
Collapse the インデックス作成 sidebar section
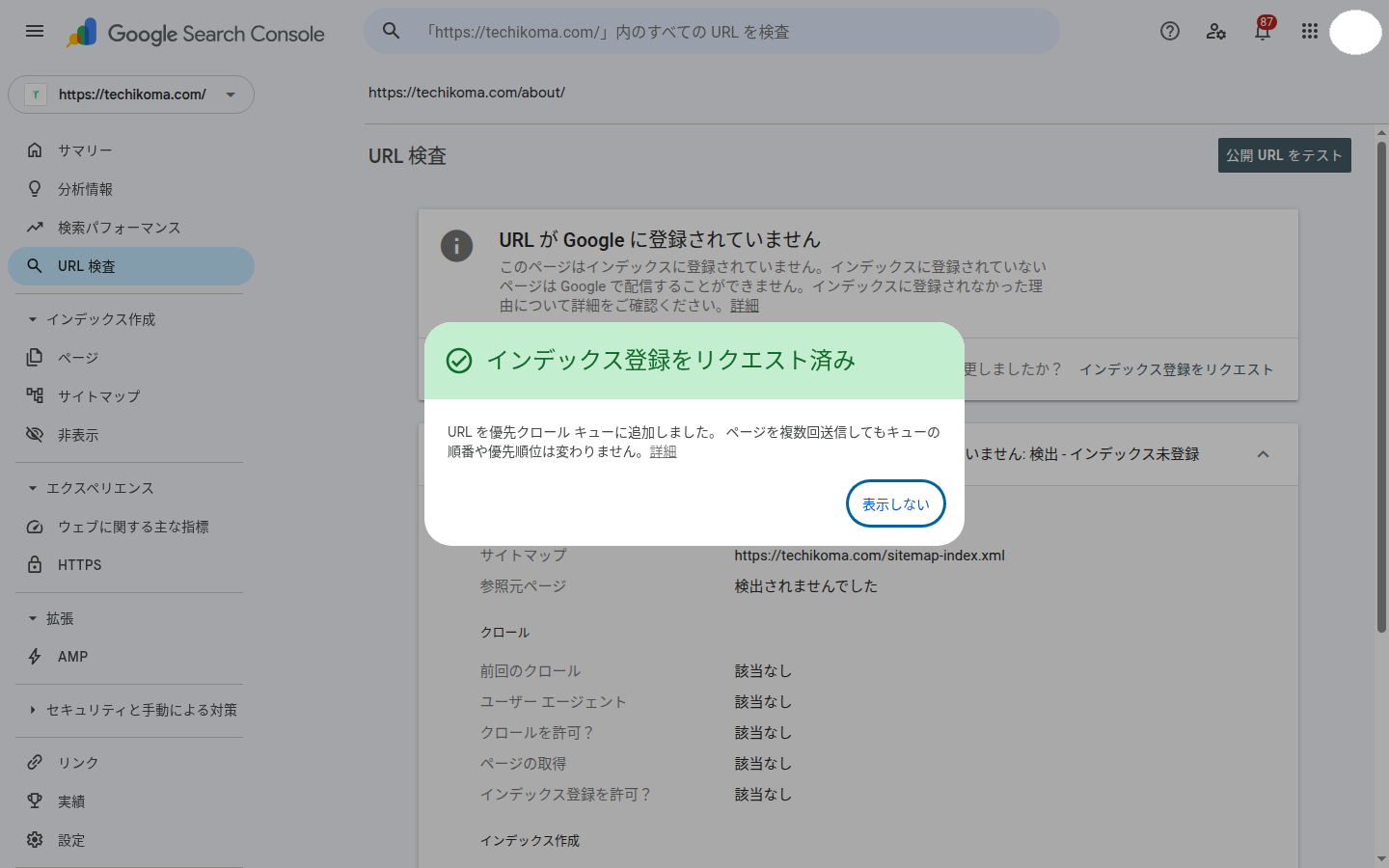pos(33,319)
